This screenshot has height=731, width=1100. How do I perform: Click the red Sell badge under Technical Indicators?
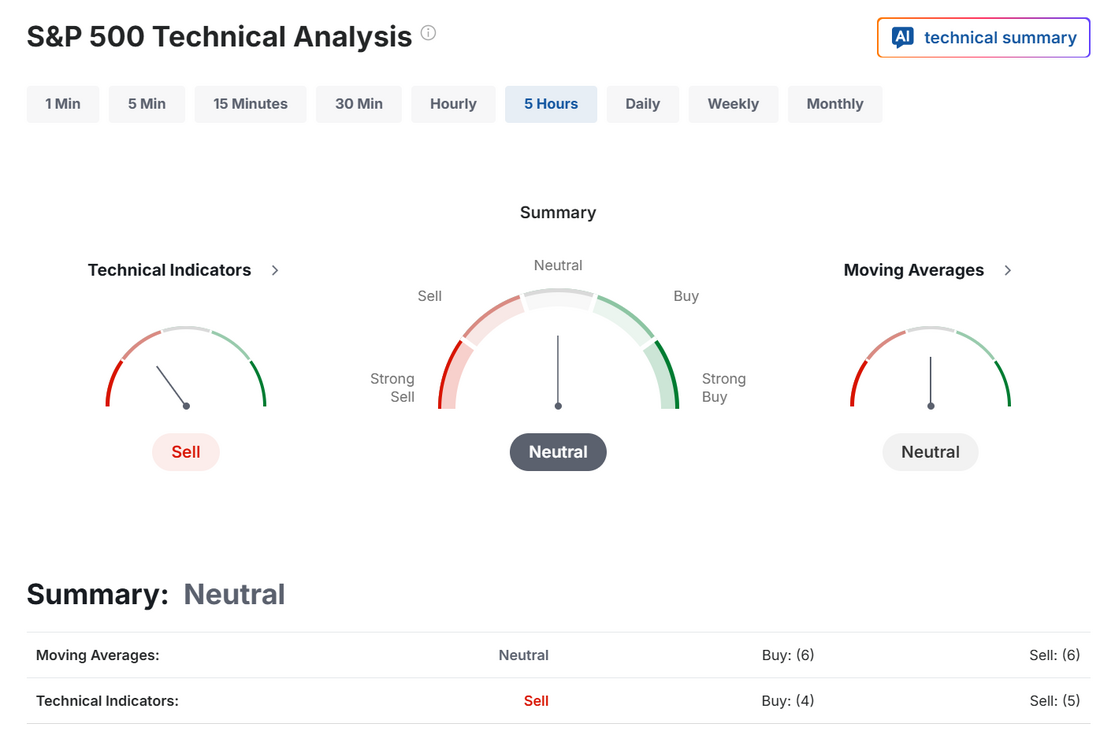[x=186, y=452]
